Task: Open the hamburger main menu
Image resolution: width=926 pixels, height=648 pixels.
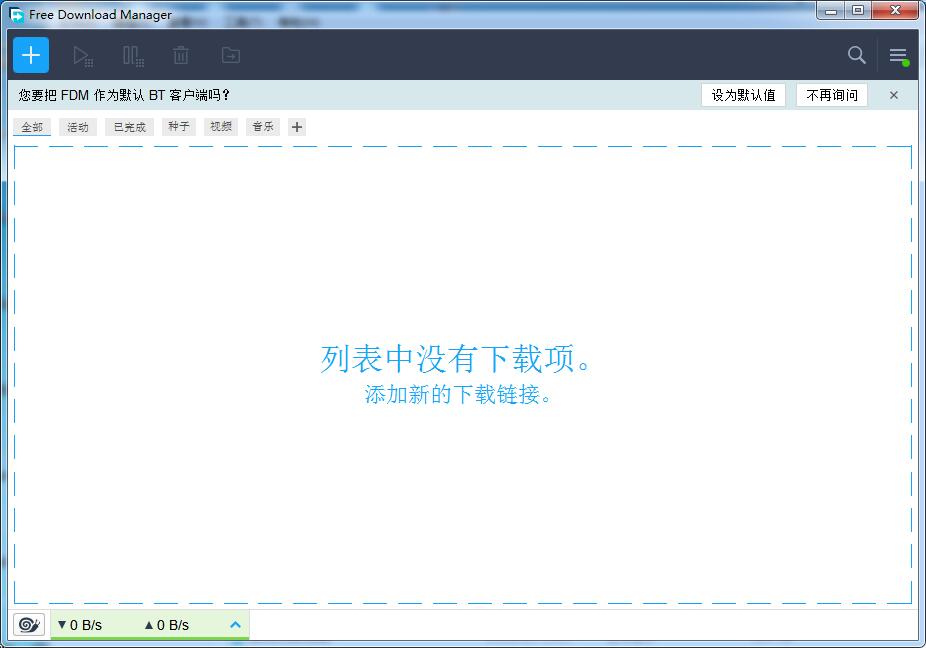Action: click(x=898, y=56)
